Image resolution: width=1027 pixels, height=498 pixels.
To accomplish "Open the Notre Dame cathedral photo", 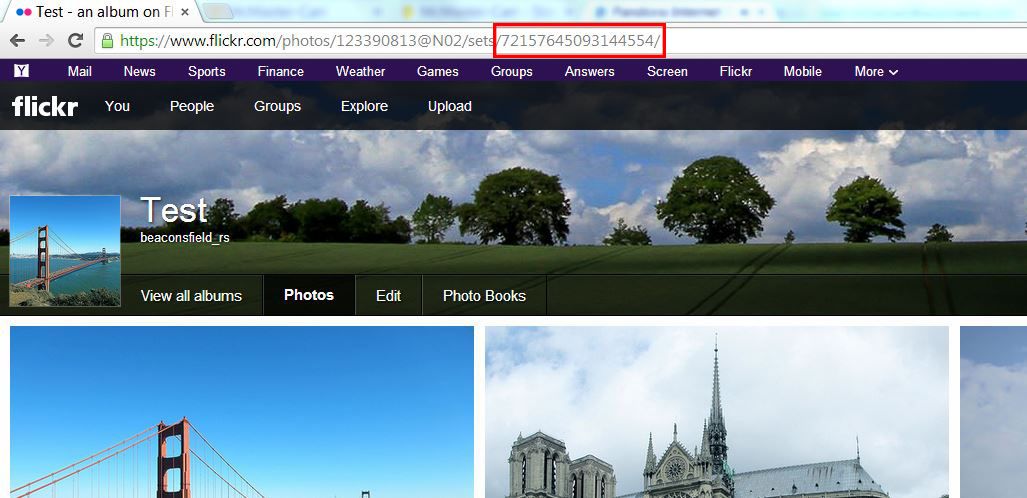I will tap(717, 412).
